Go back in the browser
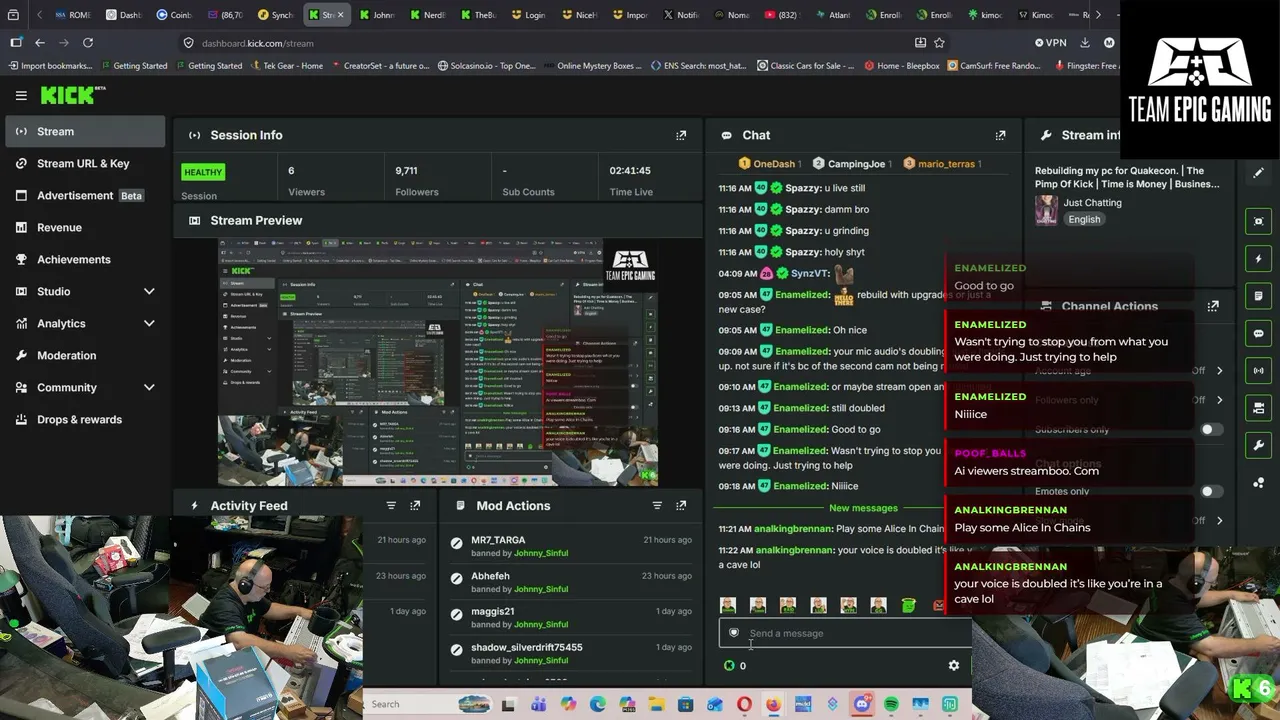The image size is (1280, 720). click(40, 43)
